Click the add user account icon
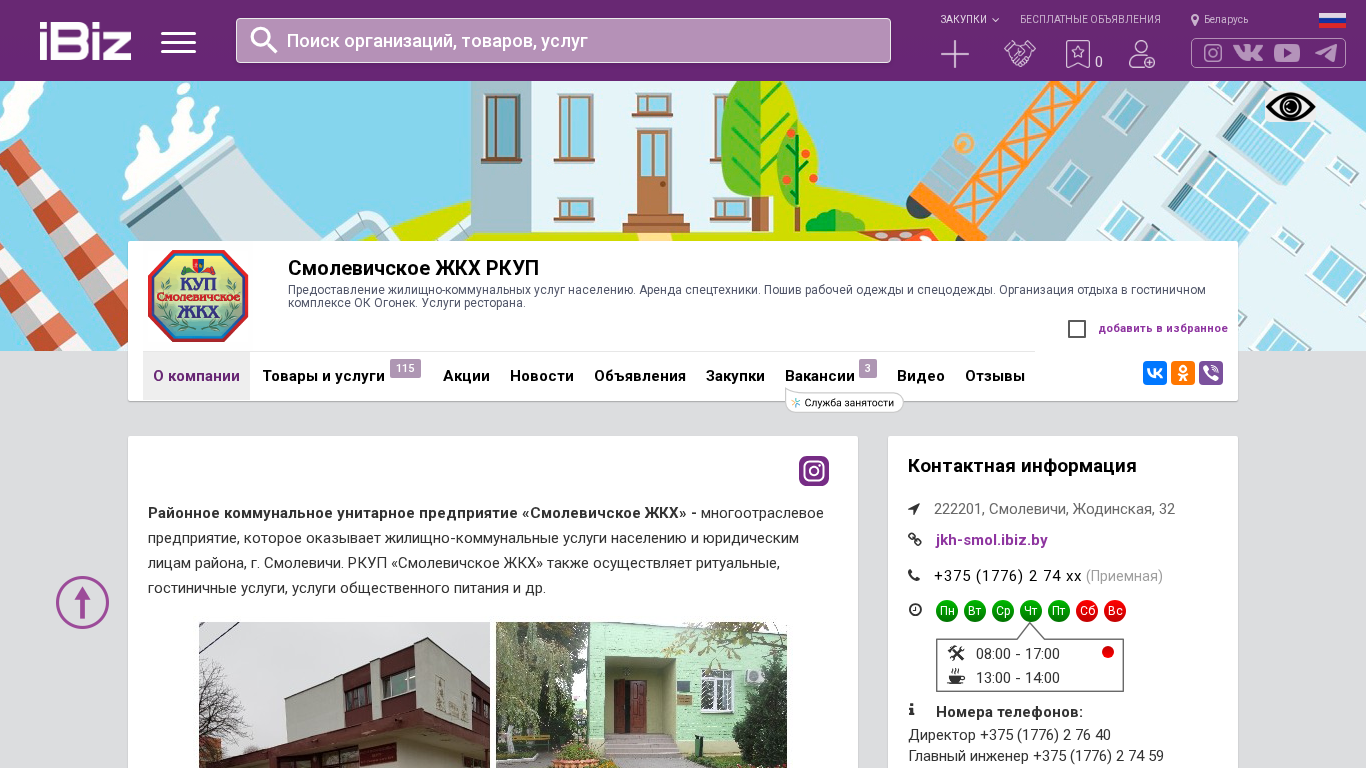Viewport: 1366px width, 768px height. coord(1142,54)
